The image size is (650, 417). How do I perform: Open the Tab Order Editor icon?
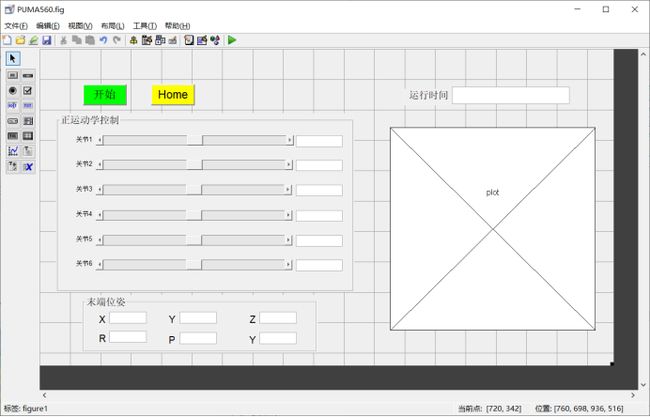pyautogui.click(x=160, y=40)
